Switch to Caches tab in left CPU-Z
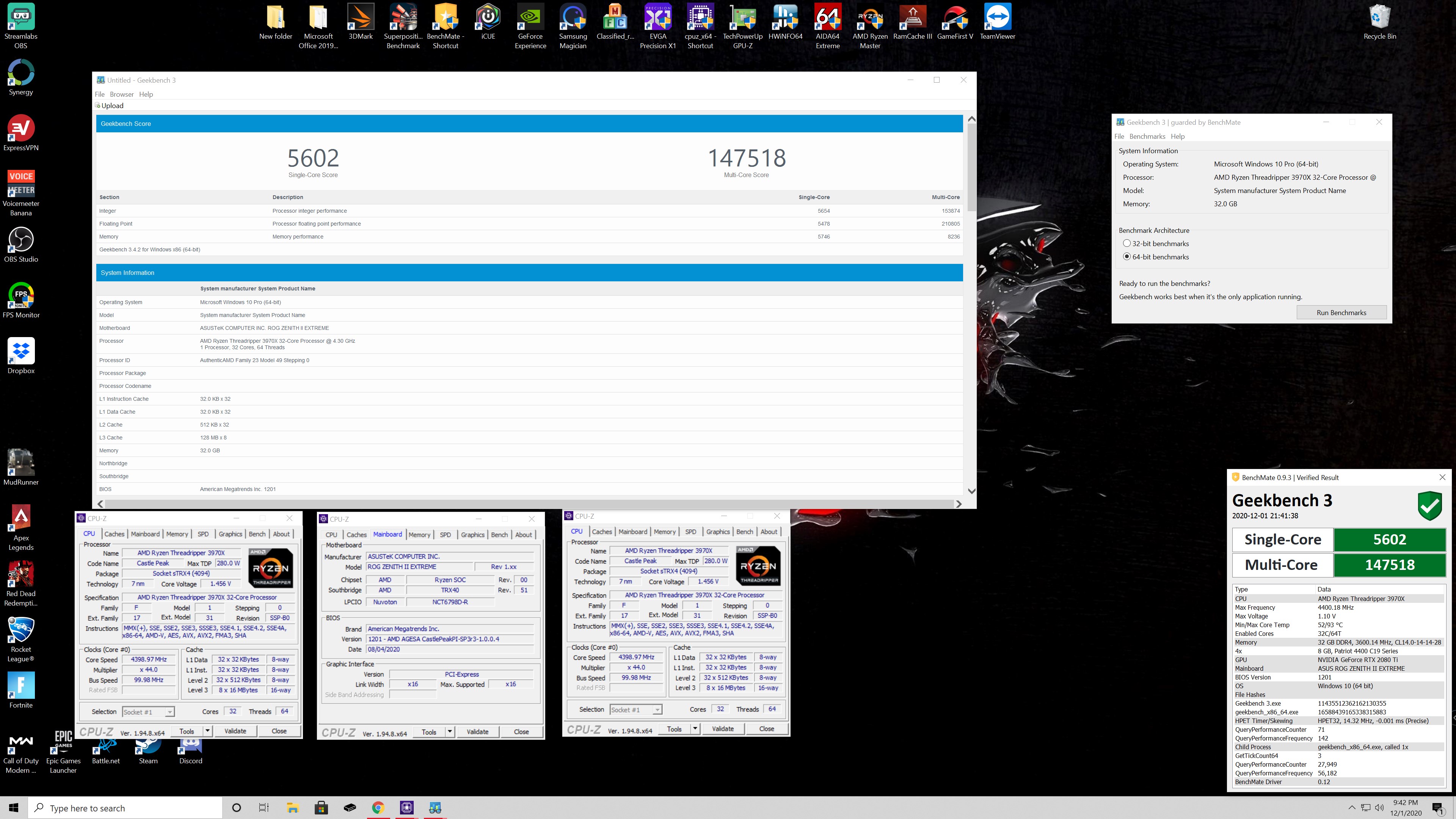This screenshot has height=819, width=1456. coord(114,533)
